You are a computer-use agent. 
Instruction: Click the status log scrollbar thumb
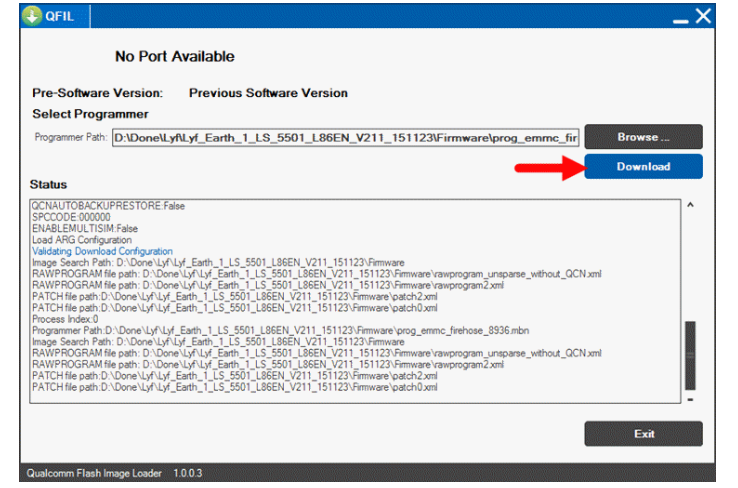coord(690,355)
